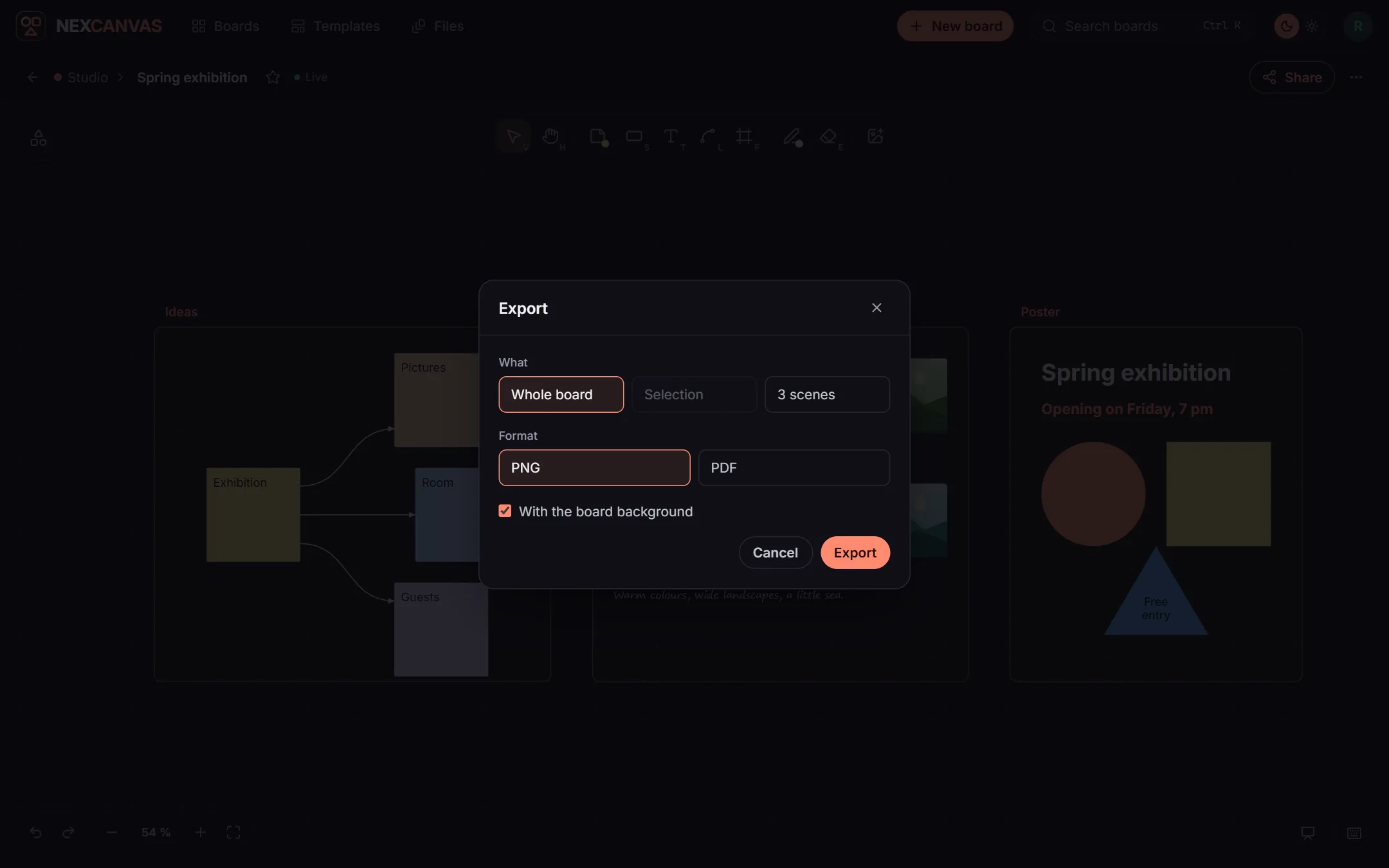Select the Pen drawing tool

[792, 136]
